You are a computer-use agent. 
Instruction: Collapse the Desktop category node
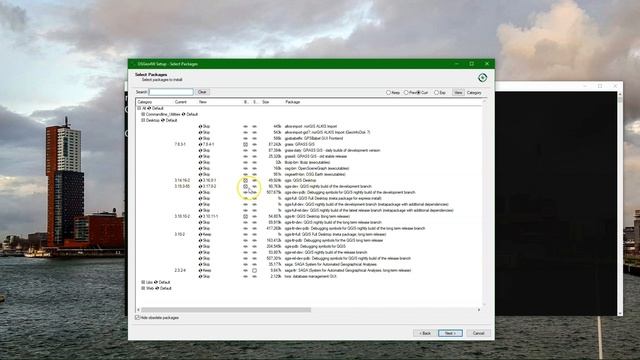pos(143,120)
